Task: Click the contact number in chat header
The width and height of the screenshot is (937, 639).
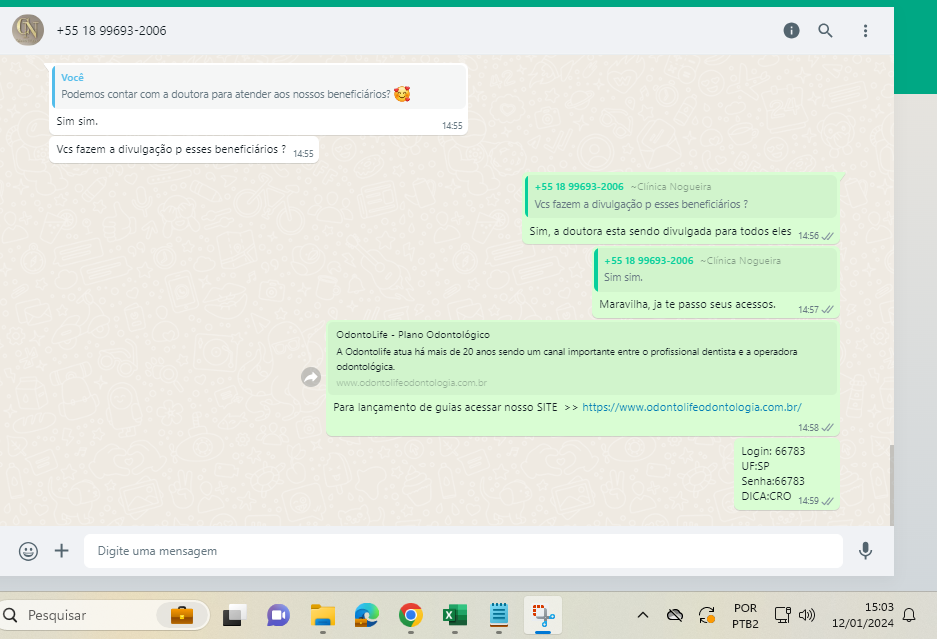Action: pyautogui.click(x=112, y=31)
